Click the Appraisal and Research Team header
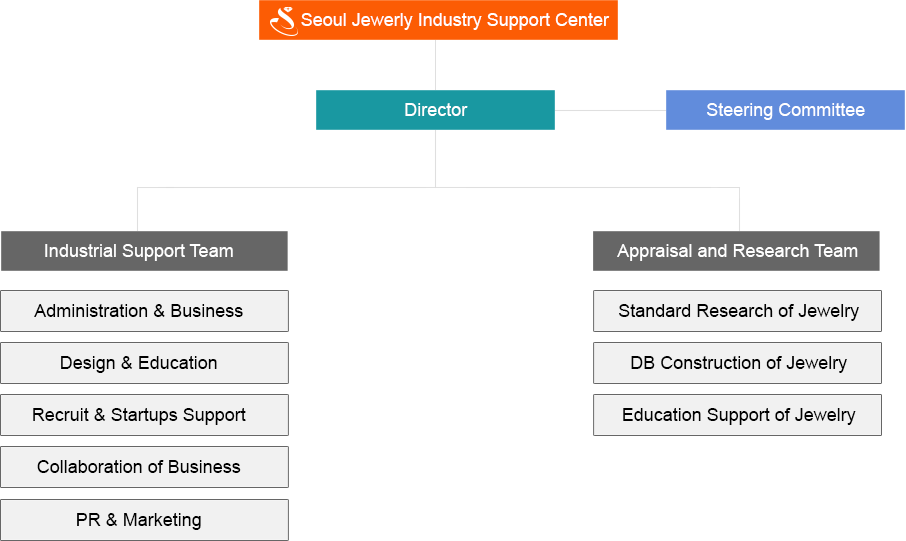The height and width of the screenshot is (541, 906). [736, 251]
